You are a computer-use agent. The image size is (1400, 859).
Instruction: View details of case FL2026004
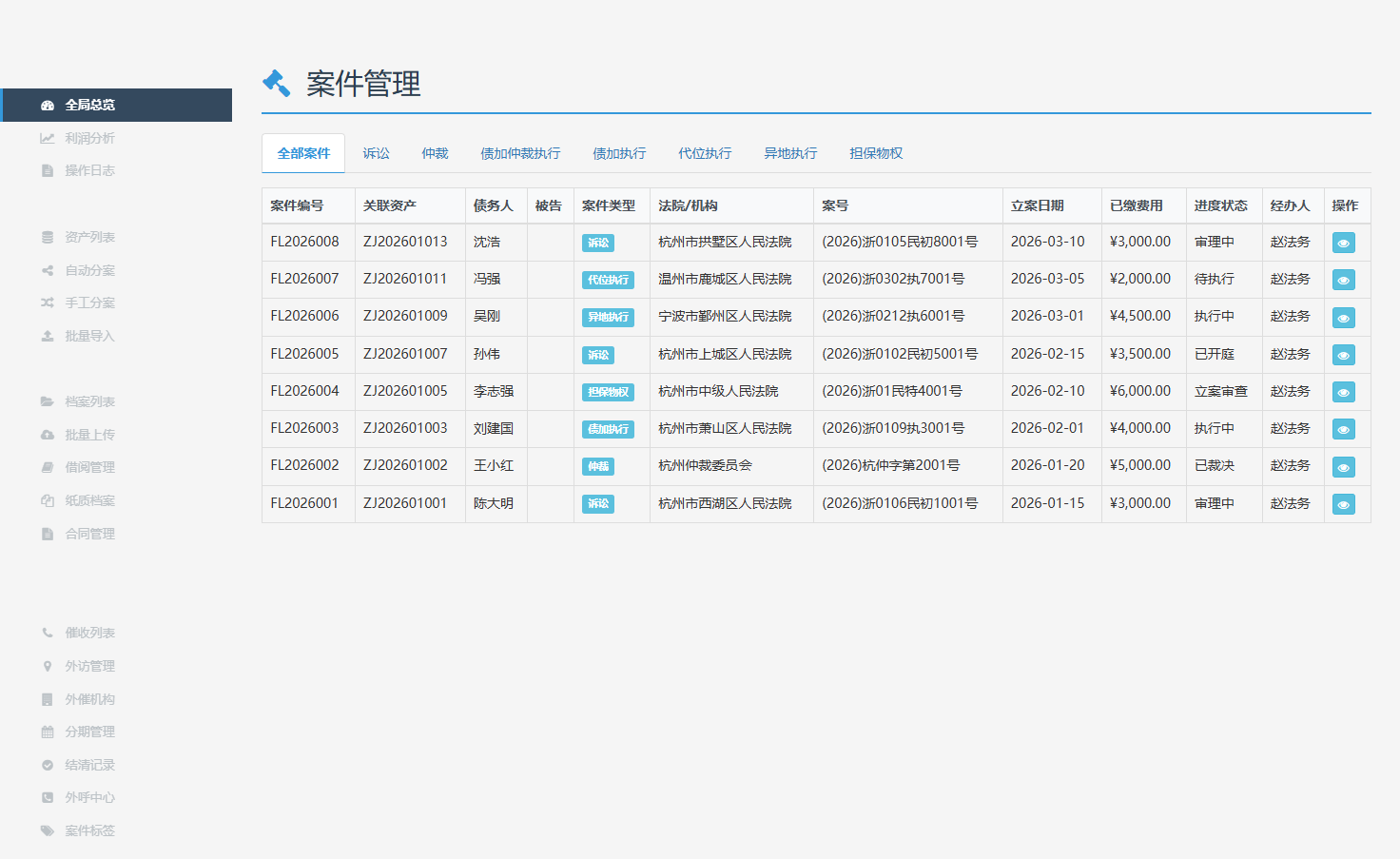point(1344,392)
